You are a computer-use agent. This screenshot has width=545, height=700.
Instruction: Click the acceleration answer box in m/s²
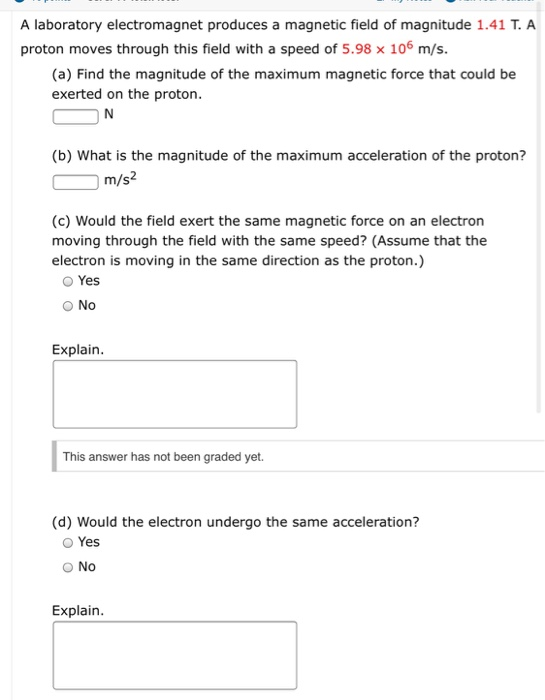[x=75, y=182]
